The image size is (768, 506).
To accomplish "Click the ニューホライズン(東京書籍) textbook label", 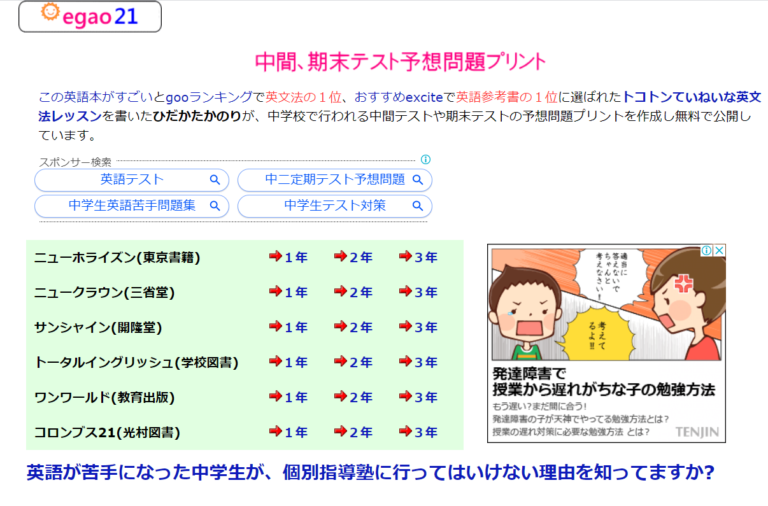I will tap(117, 258).
